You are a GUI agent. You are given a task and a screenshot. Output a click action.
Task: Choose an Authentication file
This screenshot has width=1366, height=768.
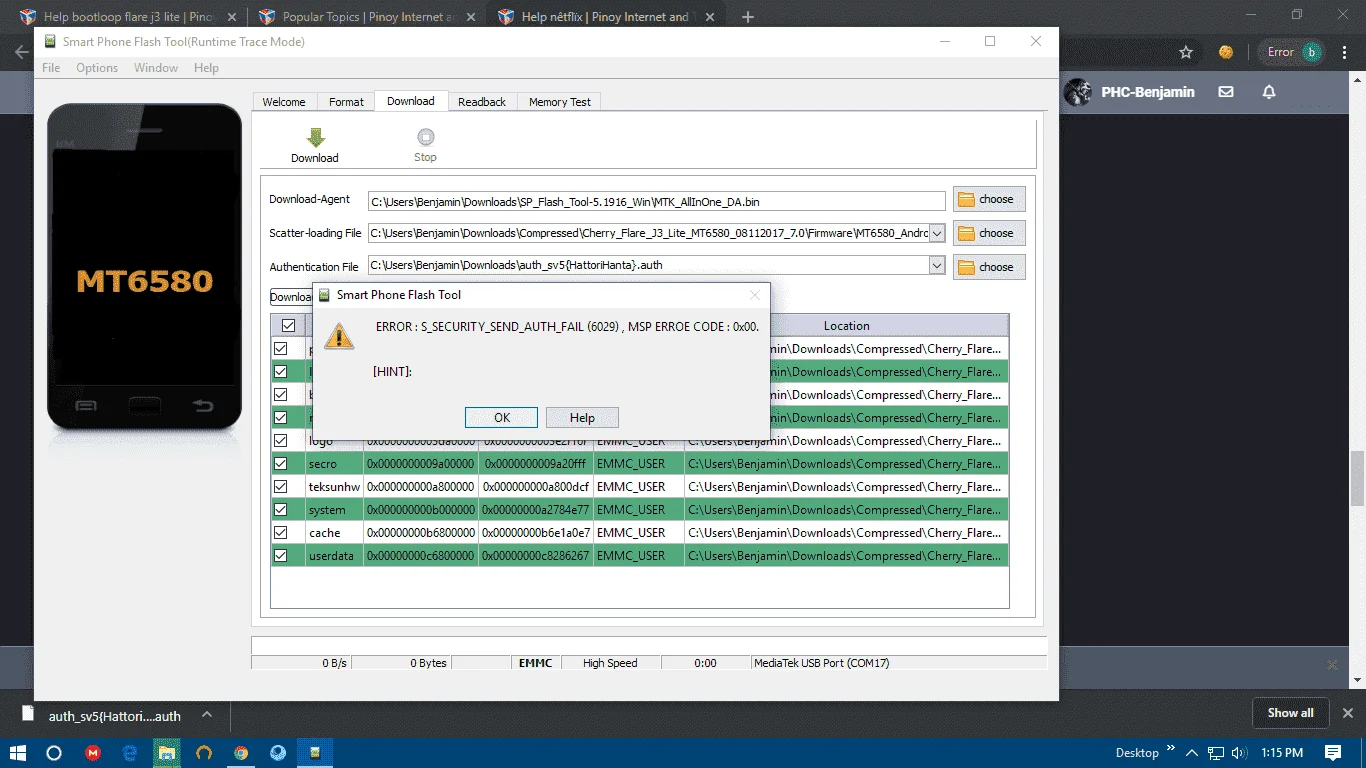point(989,267)
